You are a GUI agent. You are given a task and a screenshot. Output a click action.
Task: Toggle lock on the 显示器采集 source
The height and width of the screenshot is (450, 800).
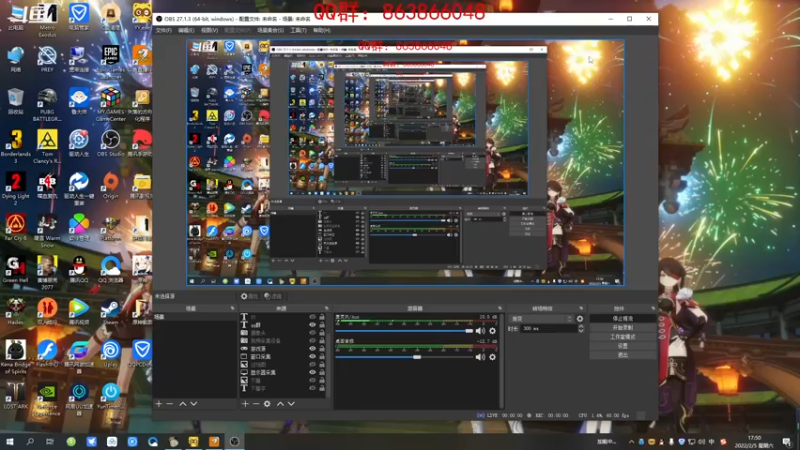pos(322,372)
